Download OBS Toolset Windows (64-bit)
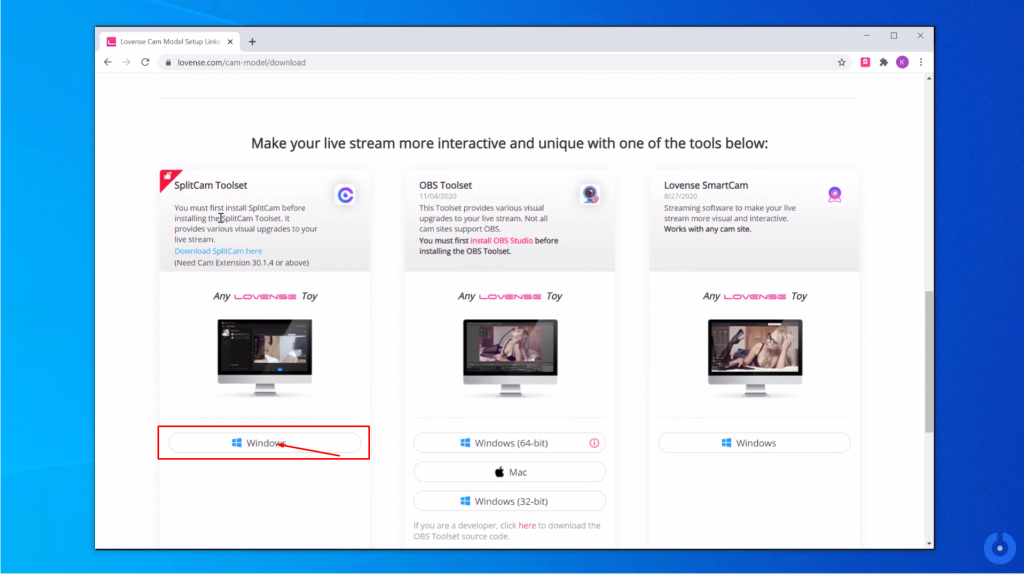1024x575 pixels. click(x=509, y=443)
